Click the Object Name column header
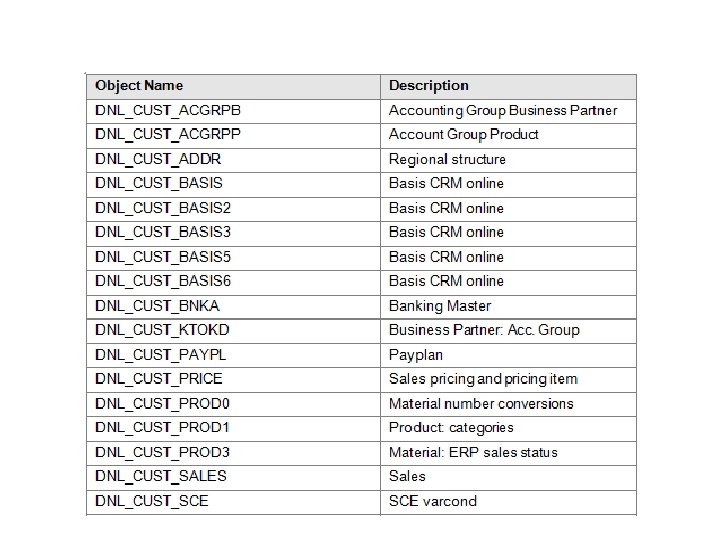 139,86
